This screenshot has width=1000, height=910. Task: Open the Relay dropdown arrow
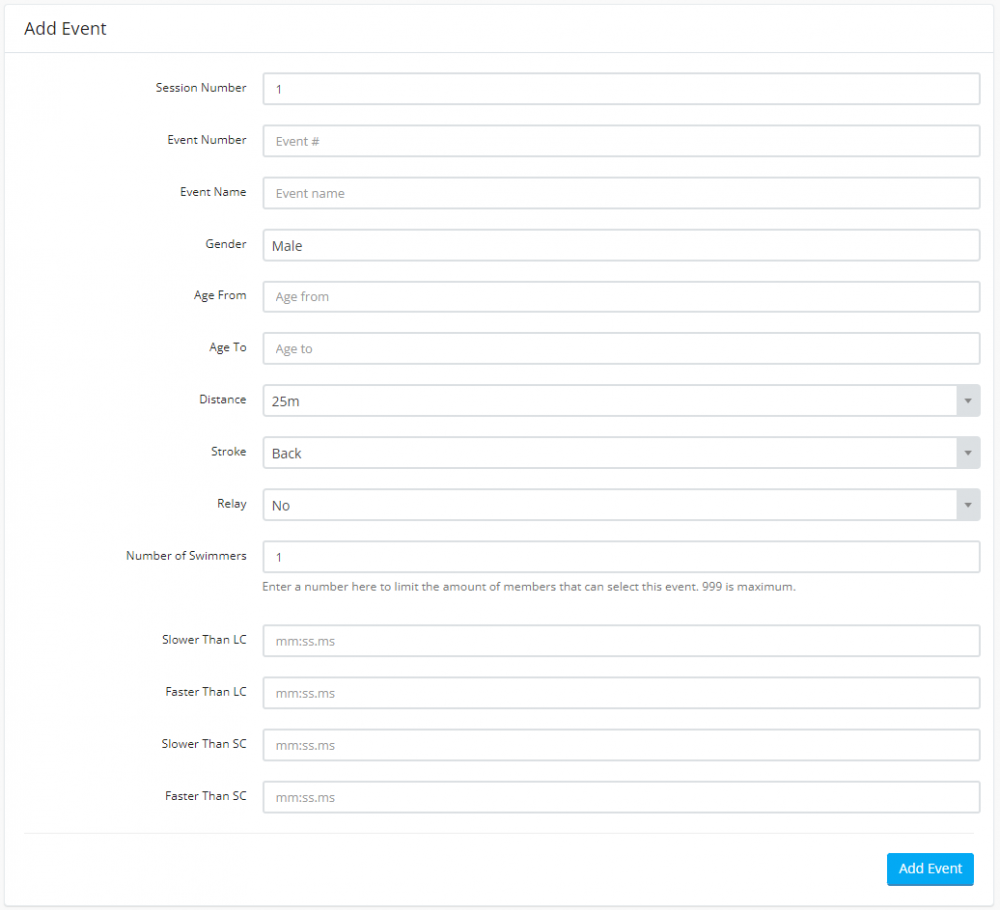click(x=968, y=504)
